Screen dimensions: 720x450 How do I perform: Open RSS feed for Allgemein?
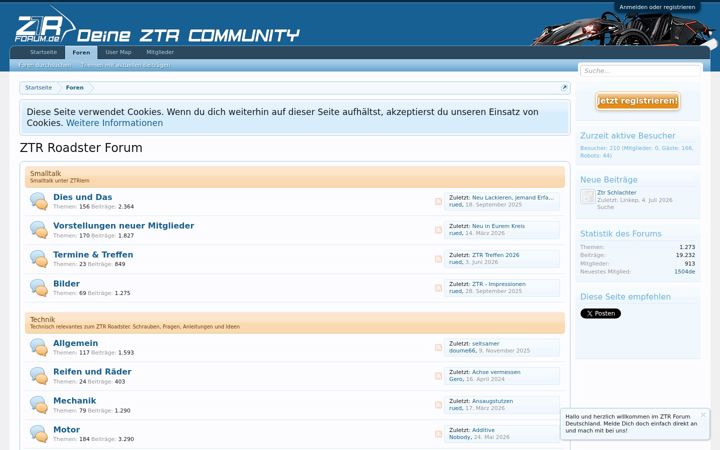[x=439, y=348]
